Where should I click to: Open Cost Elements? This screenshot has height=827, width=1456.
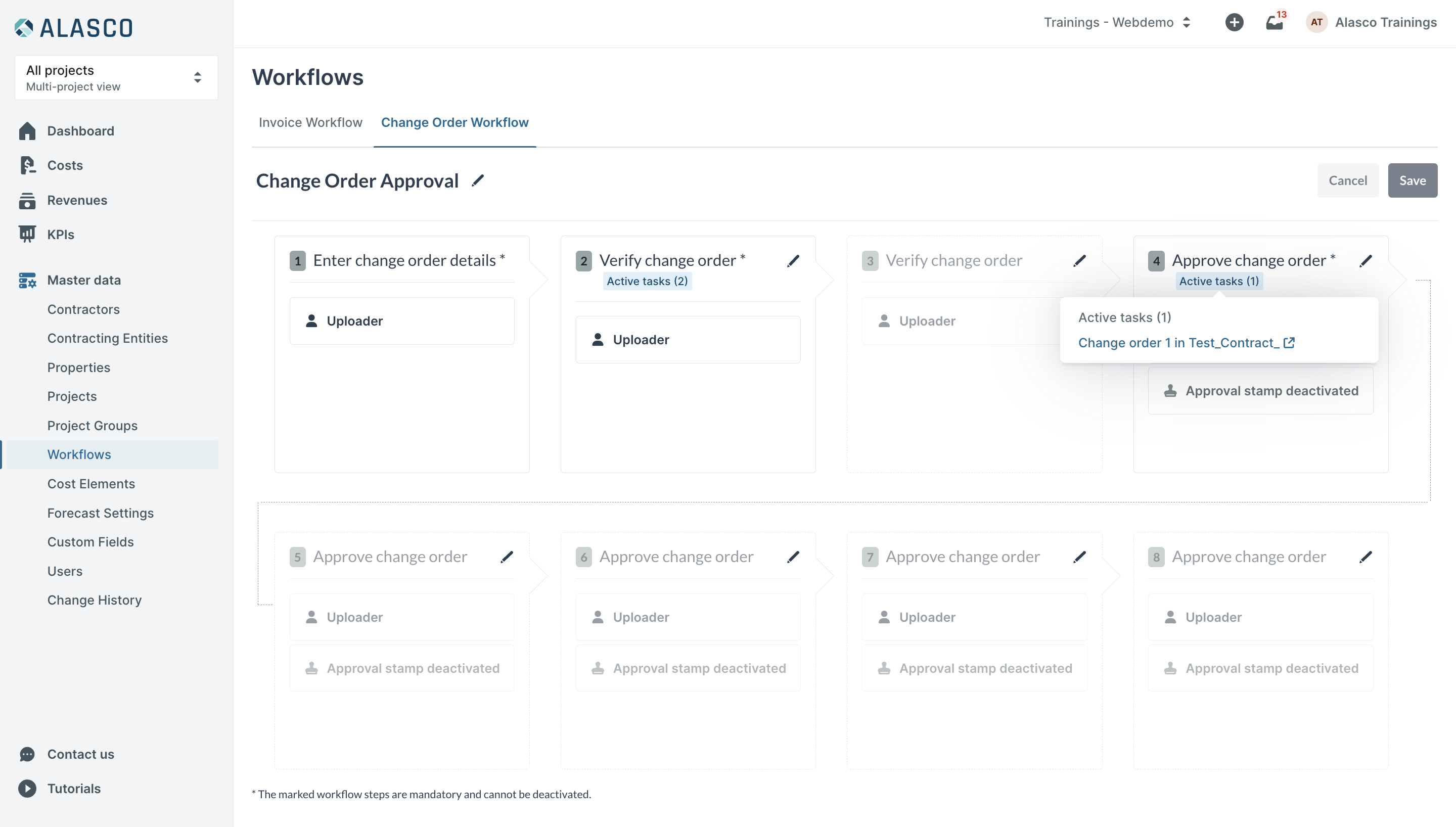(x=92, y=483)
